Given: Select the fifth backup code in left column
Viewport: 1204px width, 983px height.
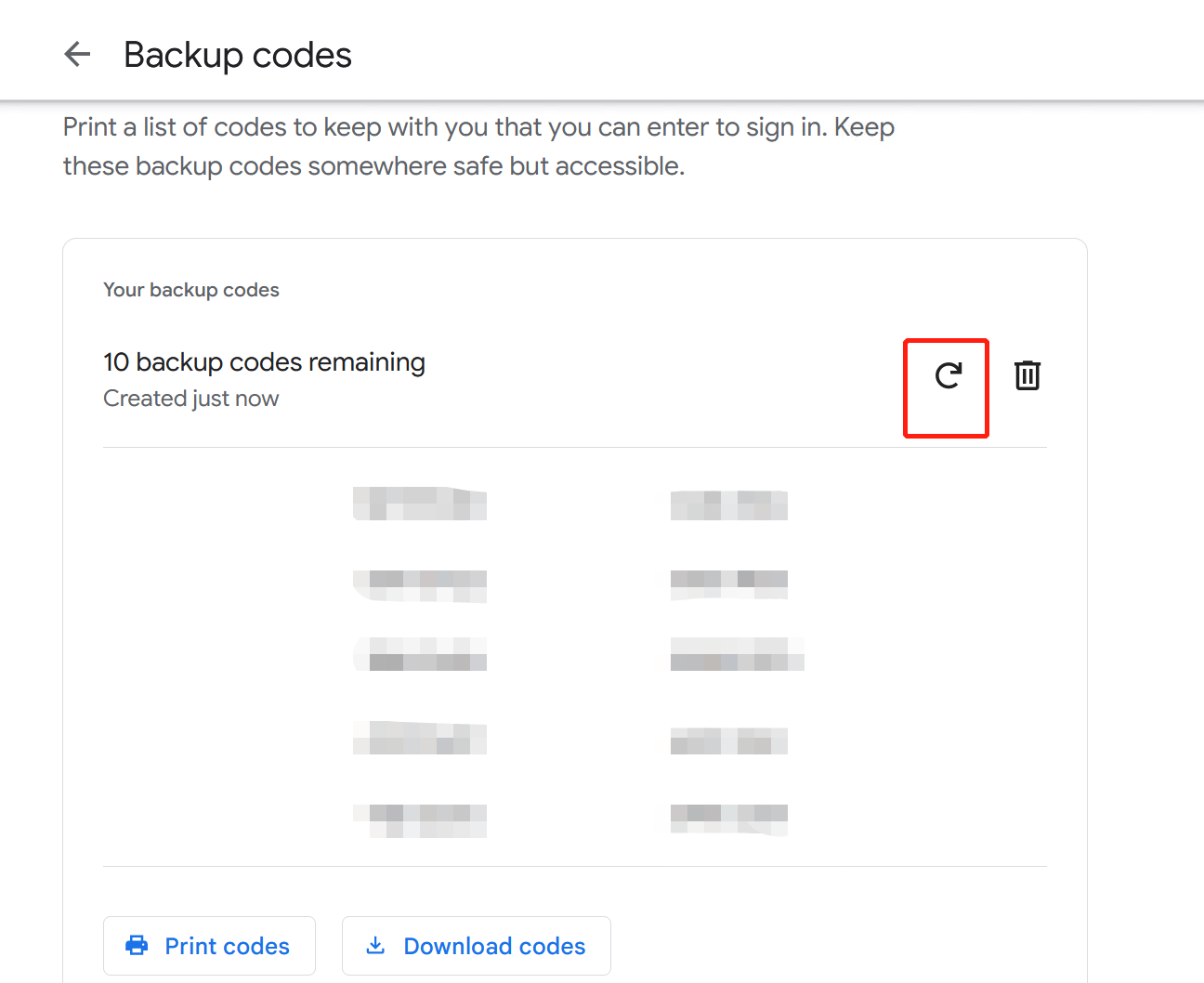Looking at the screenshot, I should tap(420, 820).
